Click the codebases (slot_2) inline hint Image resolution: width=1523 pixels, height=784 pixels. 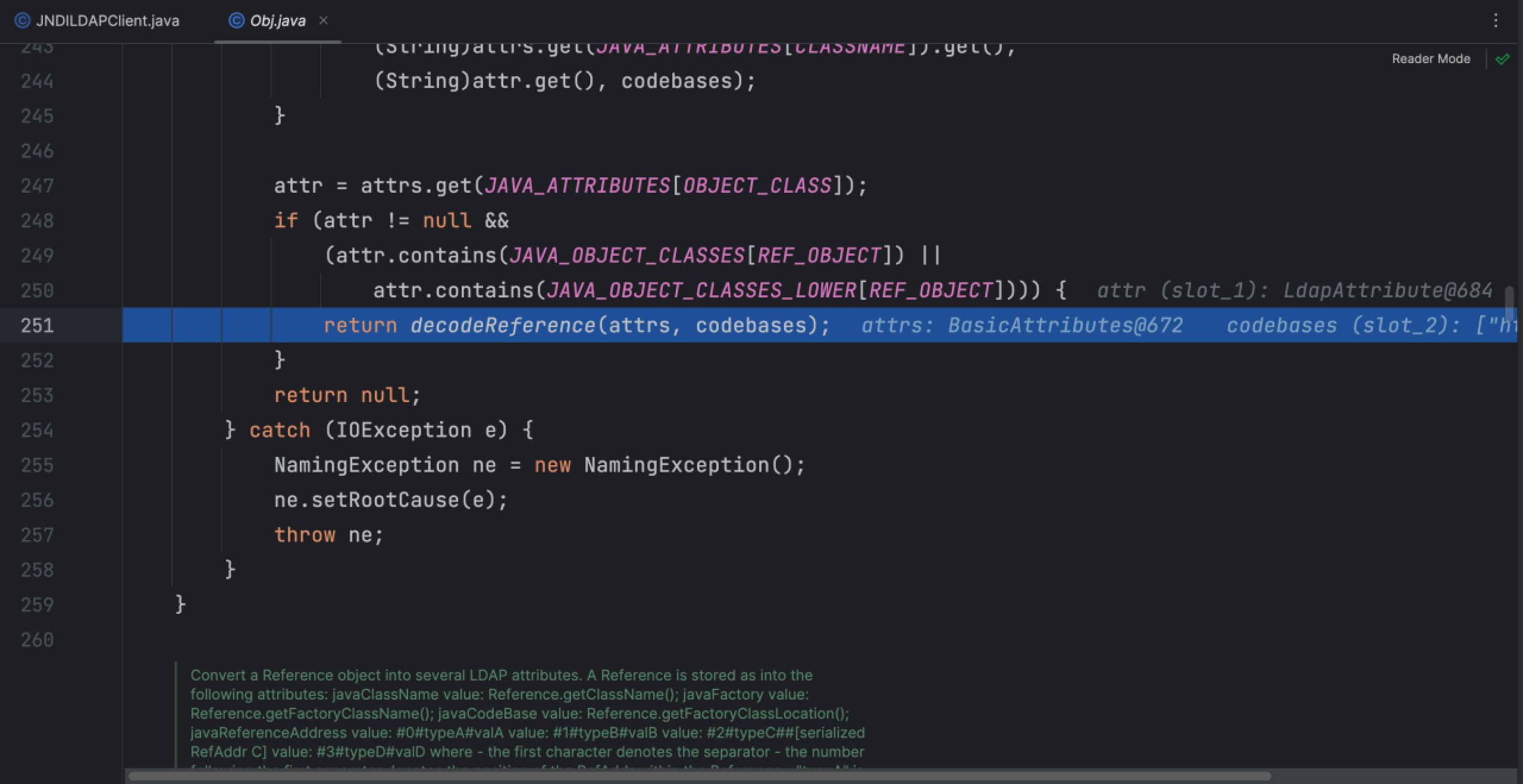1371,325
